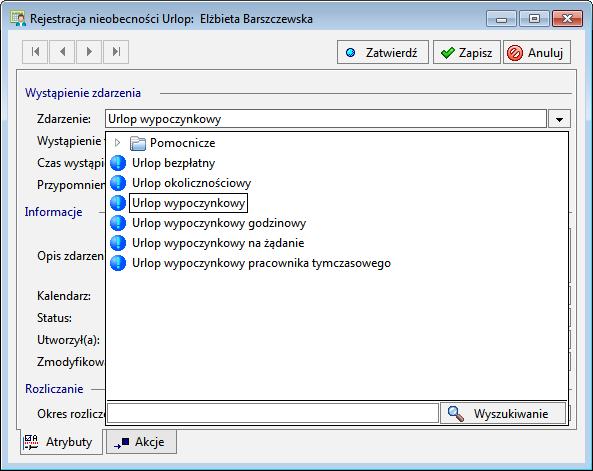Select Urlop wypoczynkowy pracownika tymczasowego
This screenshot has width=593, height=471.
tap(261, 263)
